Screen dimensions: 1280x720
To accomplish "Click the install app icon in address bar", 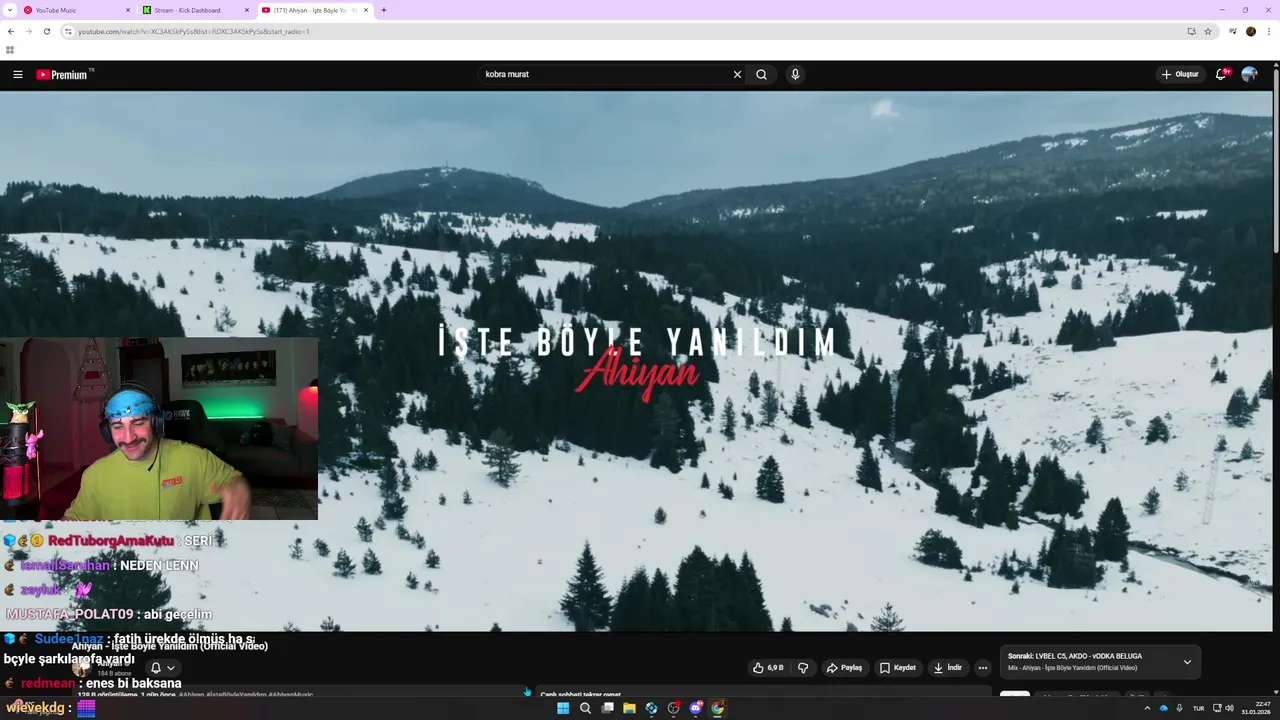I will (x=1191, y=31).
